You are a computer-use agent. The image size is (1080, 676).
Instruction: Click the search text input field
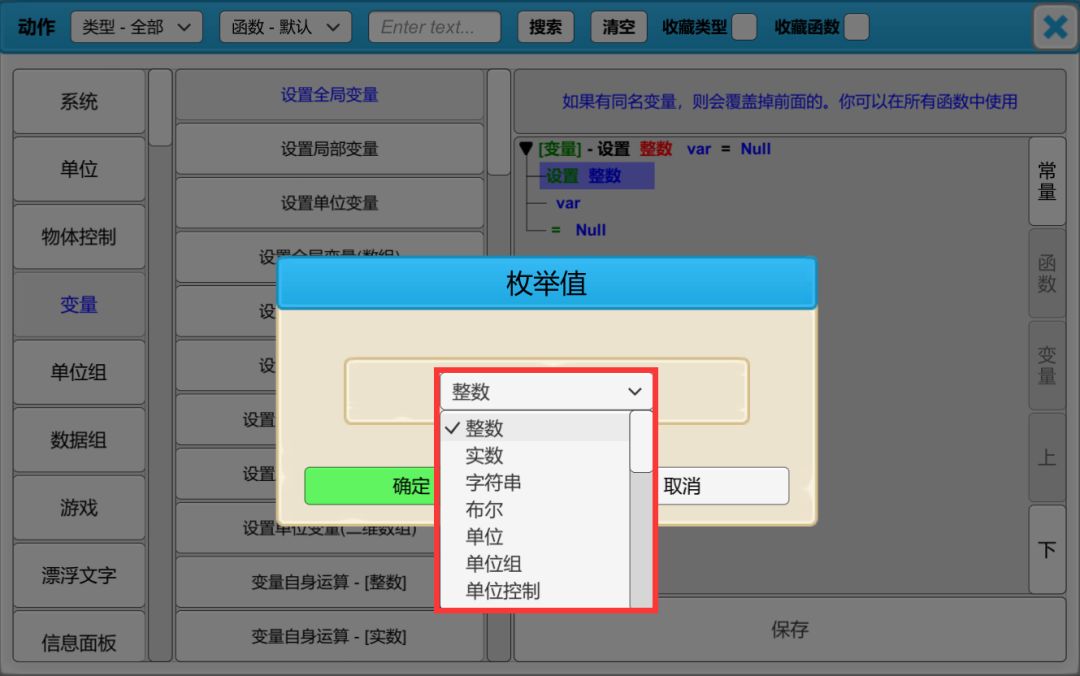(x=434, y=27)
